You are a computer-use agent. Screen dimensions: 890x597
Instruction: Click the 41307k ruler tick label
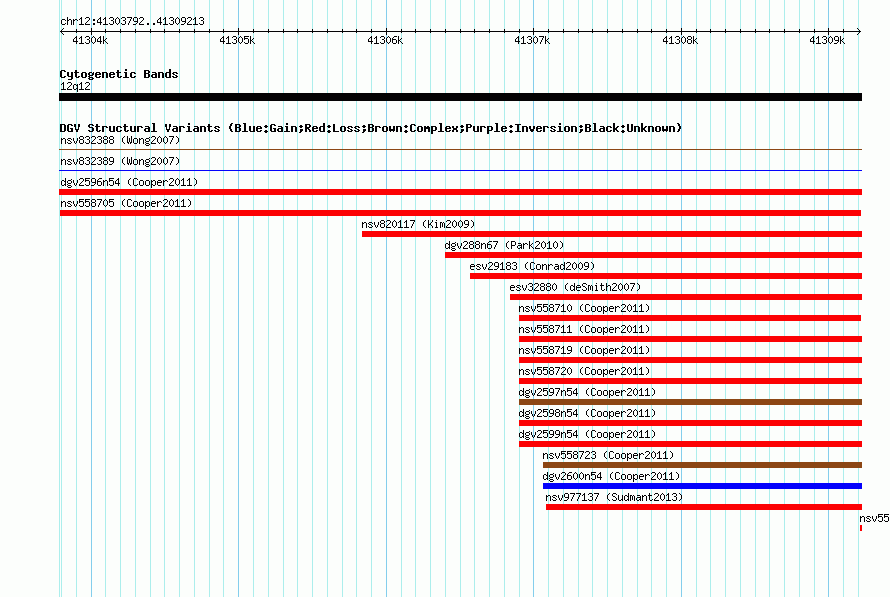click(x=532, y=40)
